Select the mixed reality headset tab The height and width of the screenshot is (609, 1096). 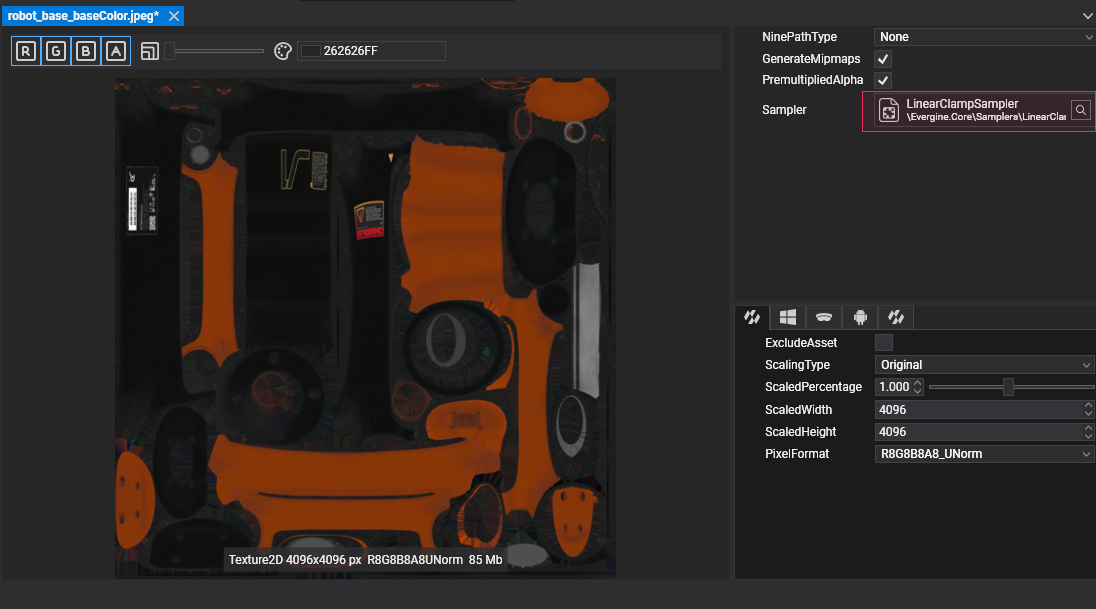point(824,317)
